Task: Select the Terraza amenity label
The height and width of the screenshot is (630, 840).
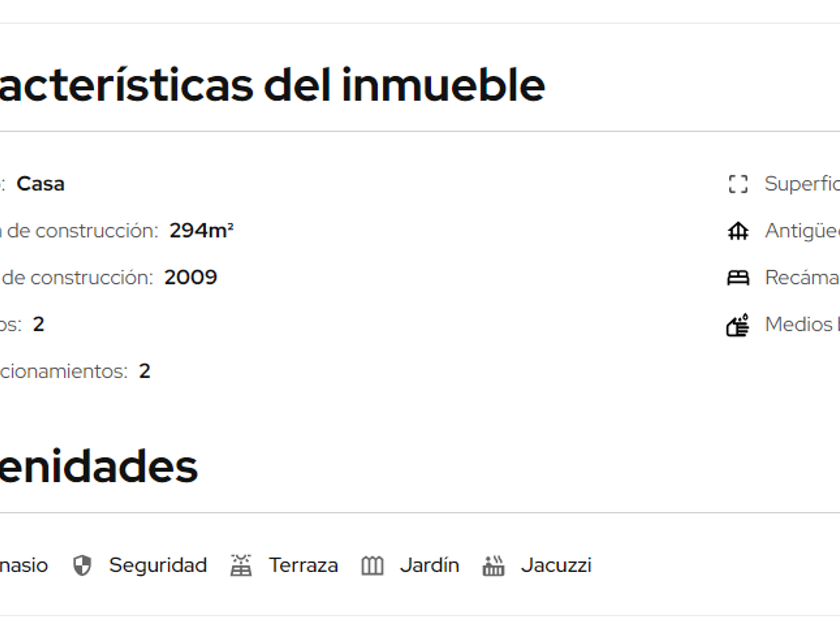Action: 303,565
